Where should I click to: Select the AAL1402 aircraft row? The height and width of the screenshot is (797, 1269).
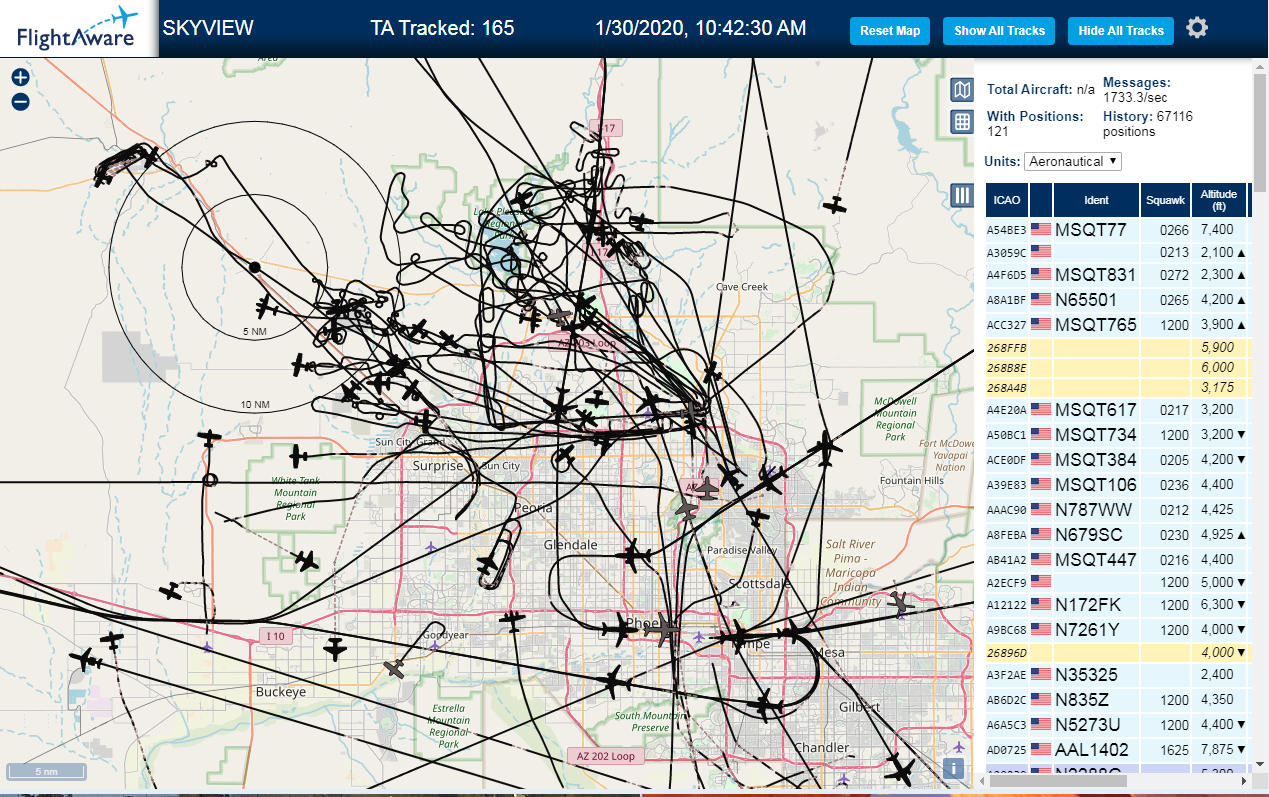(x=1117, y=749)
